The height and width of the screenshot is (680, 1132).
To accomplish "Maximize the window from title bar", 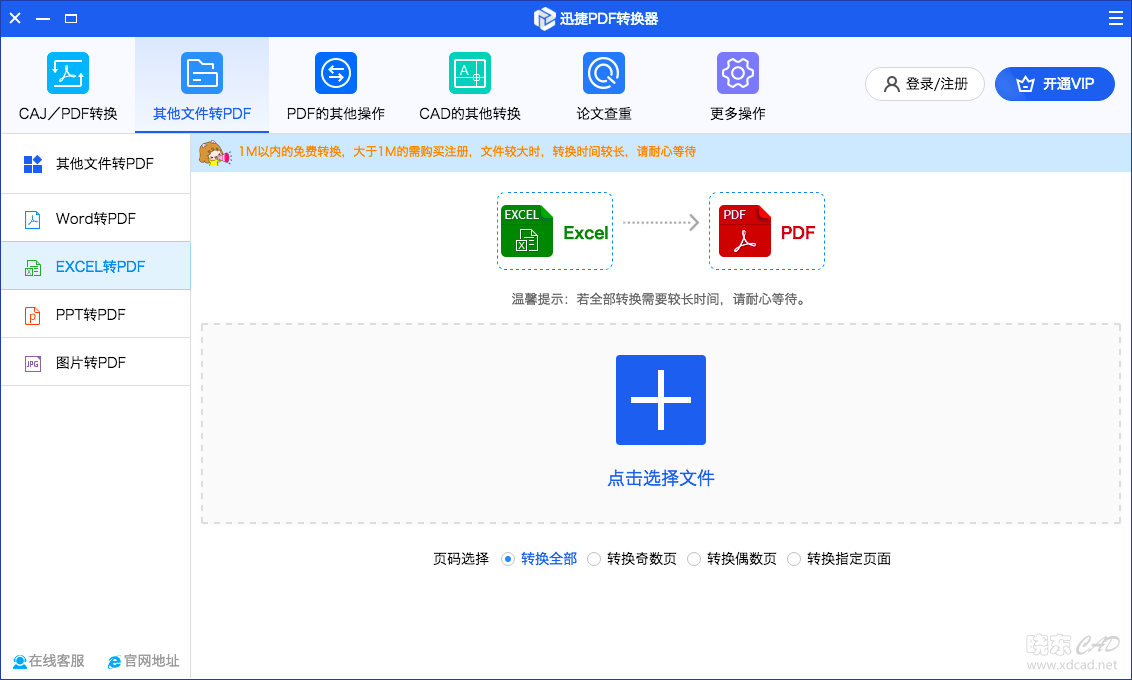I will 71,18.
